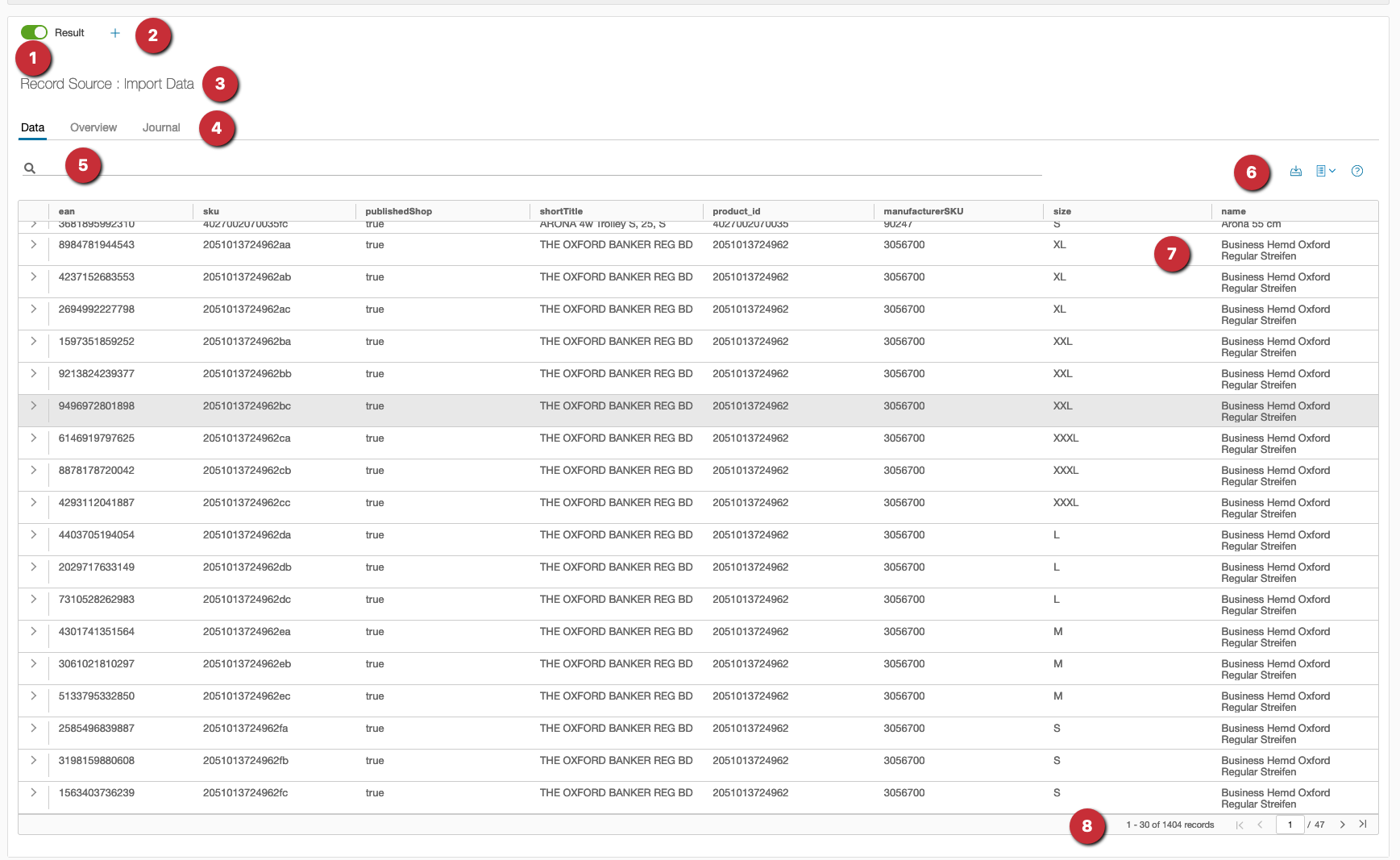Select the Data tab
This screenshot has width=1400, height=860.
(x=33, y=127)
